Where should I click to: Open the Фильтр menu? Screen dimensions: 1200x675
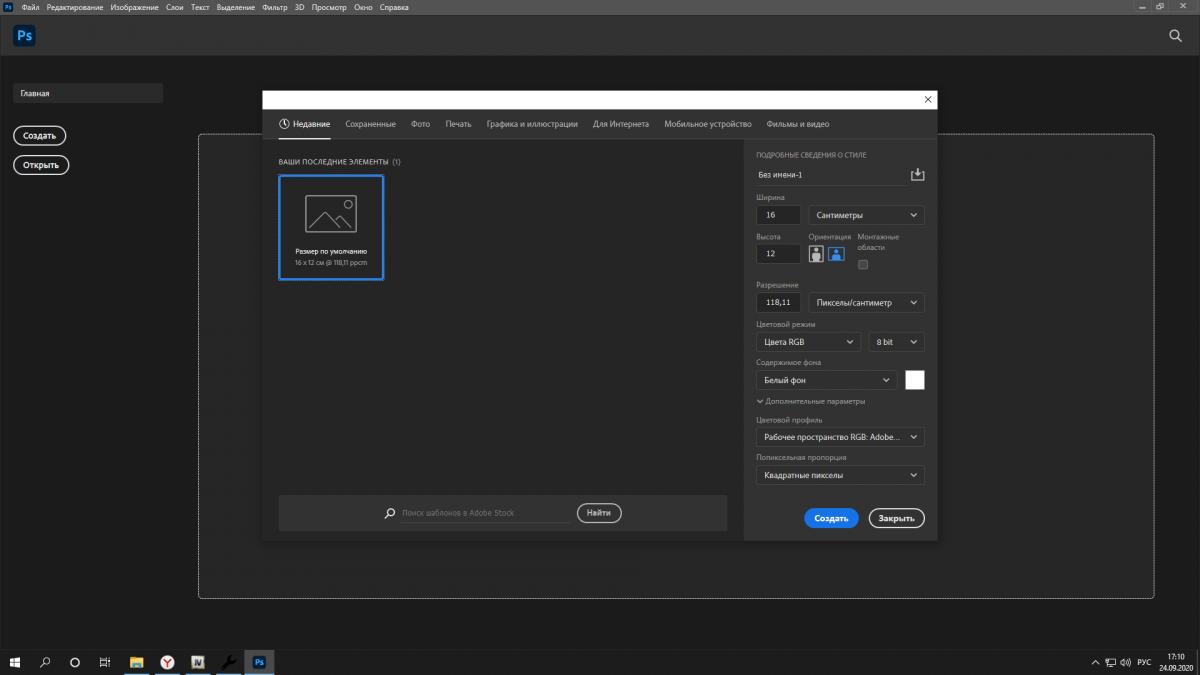(x=274, y=7)
